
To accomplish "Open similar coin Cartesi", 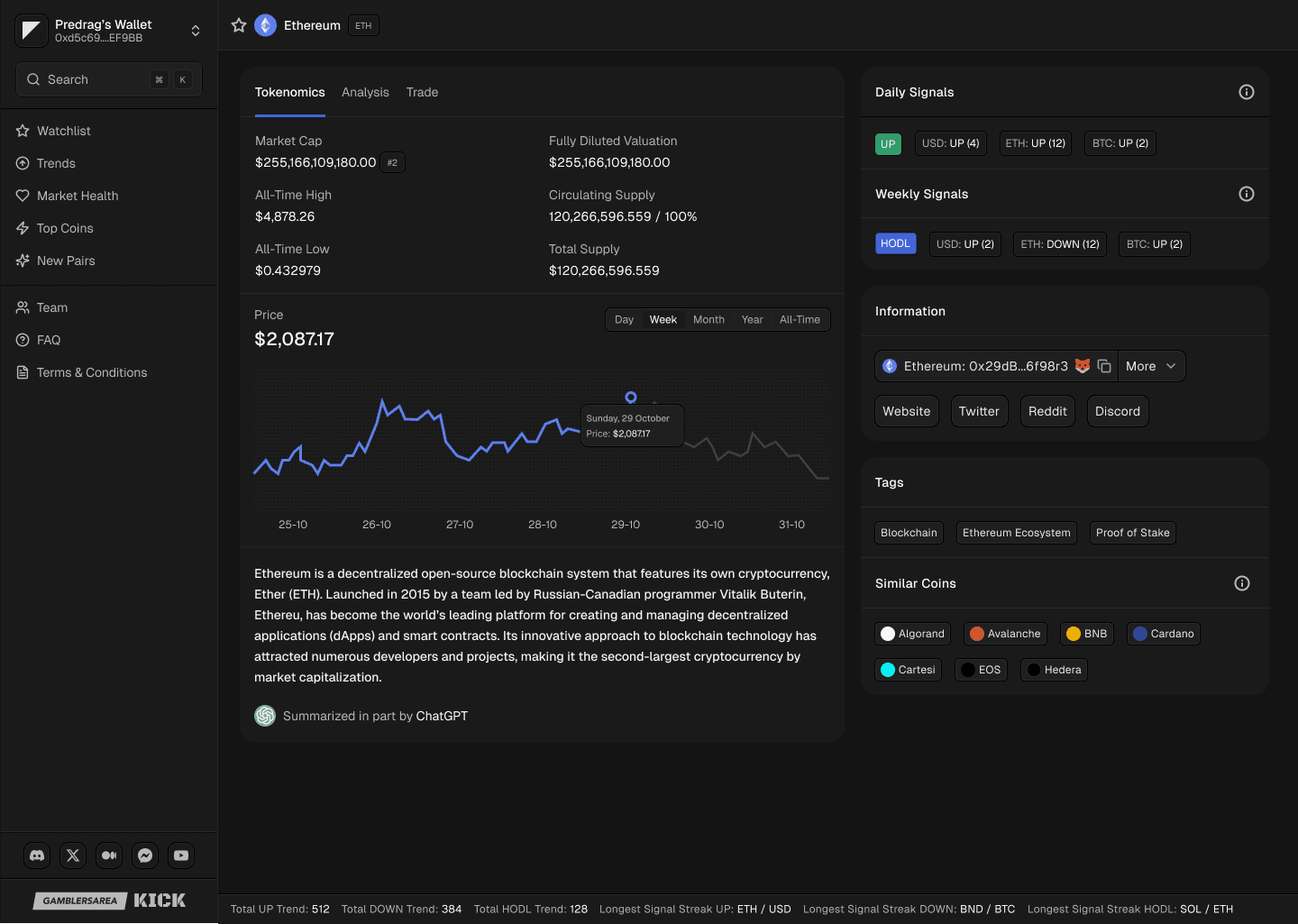I will tap(908, 670).
